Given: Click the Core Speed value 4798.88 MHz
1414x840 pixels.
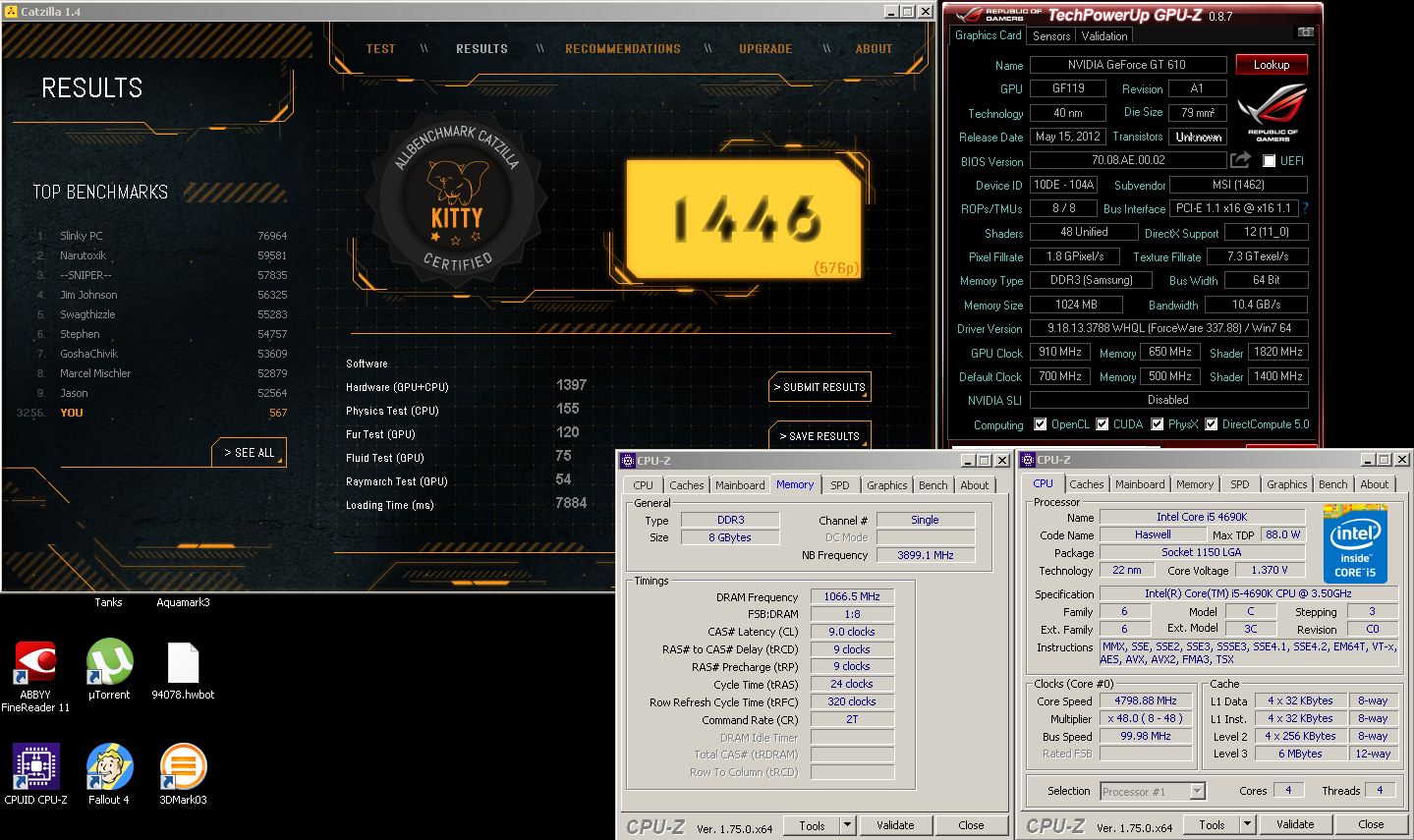Looking at the screenshot, I should coord(1146,700).
